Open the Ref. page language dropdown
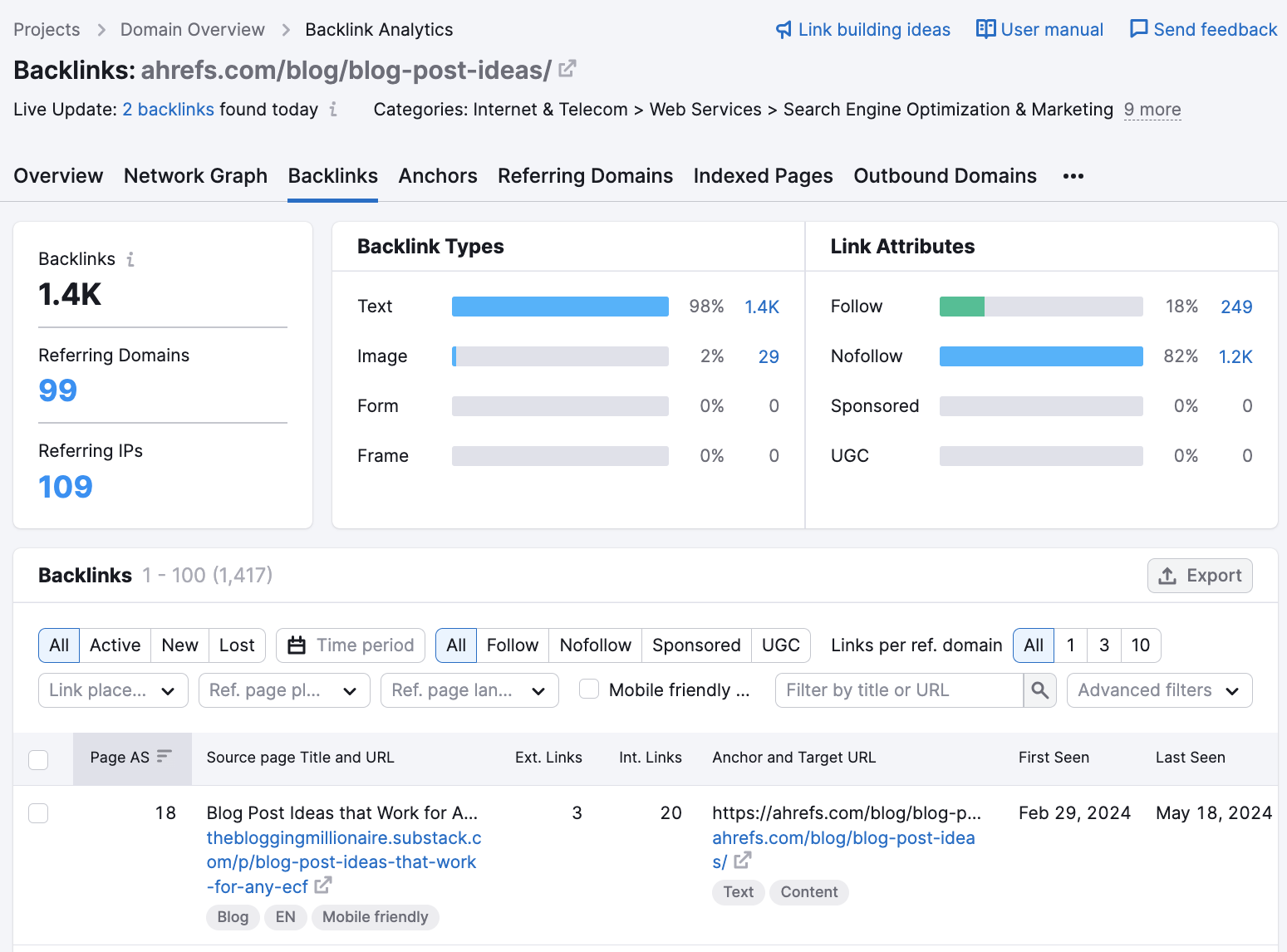This screenshot has width=1287, height=952. [469, 690]
